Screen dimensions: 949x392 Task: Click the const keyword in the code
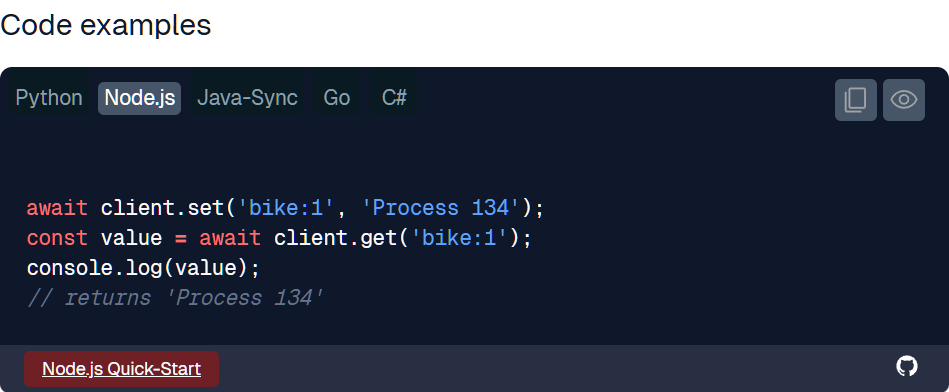pyautogui.click(x=57, y=238)
